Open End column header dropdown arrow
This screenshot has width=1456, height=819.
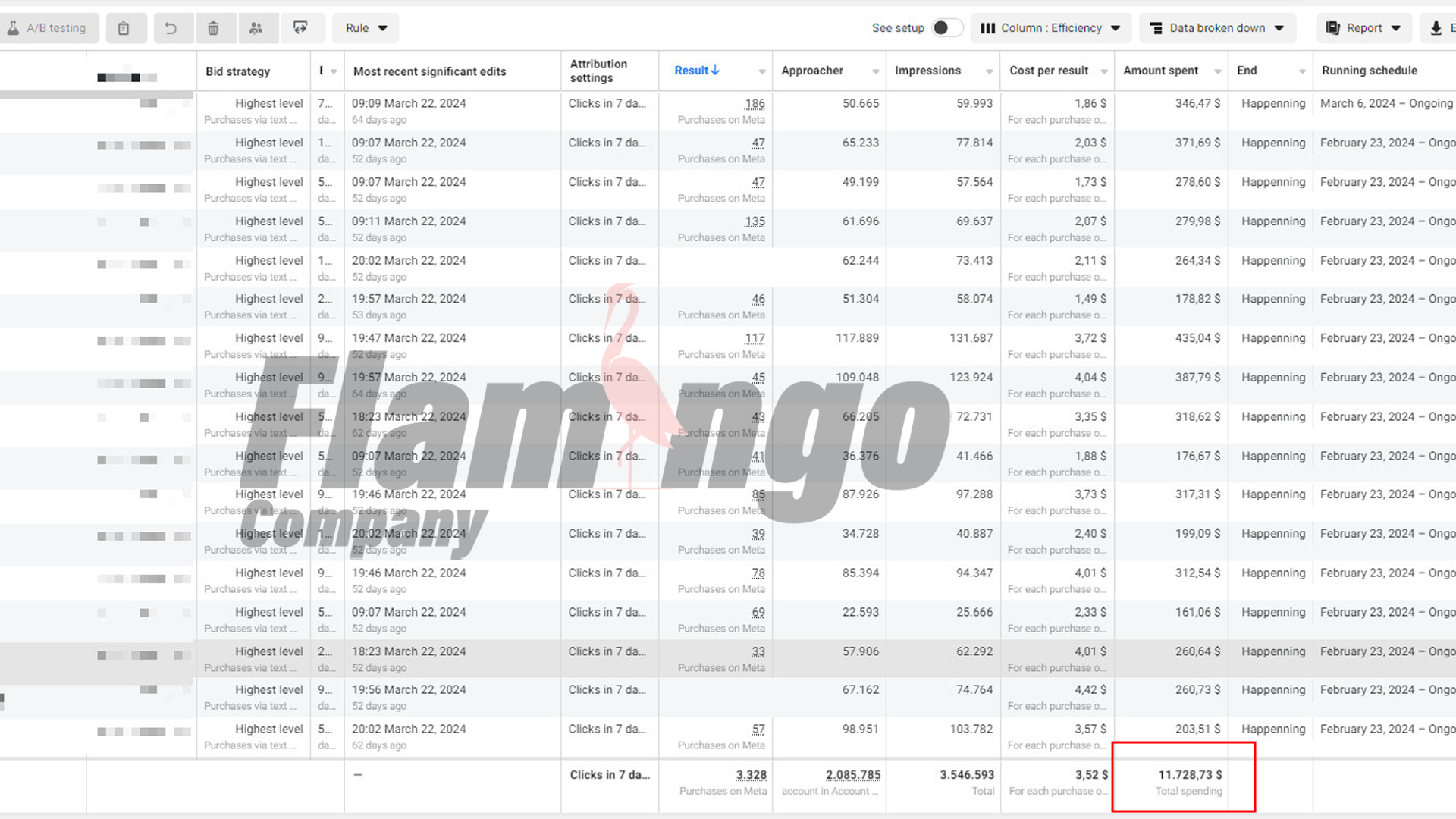click(x=1302, y=71)
